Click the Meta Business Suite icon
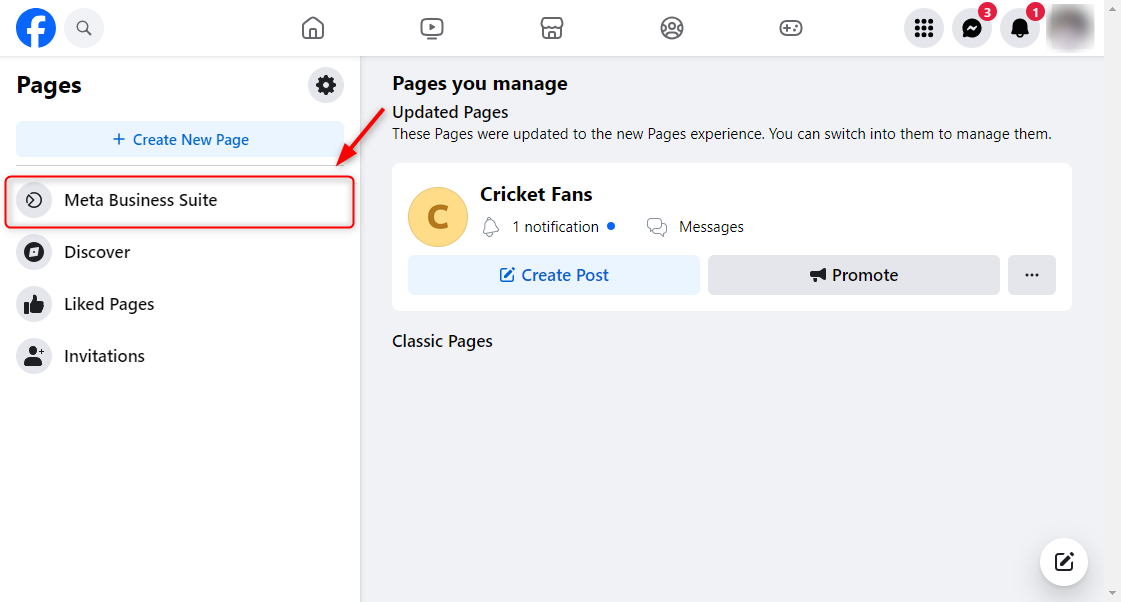 (34, 200)
